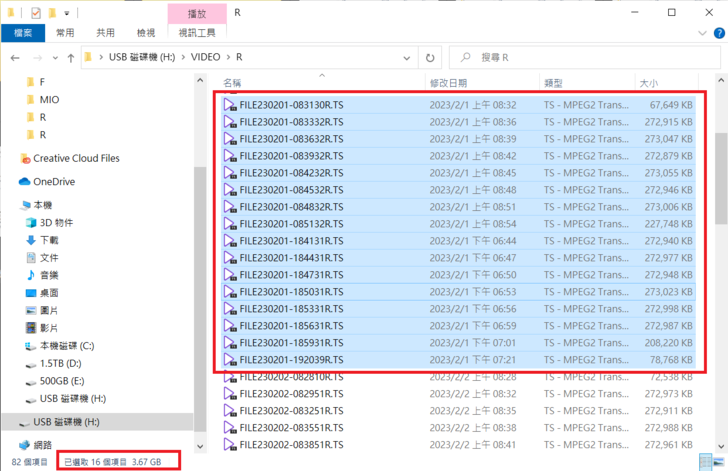The width and height of the screenshot is (728, 471).
Task: Select file FILE230202-082951R.TS
Action: [x=291, y=394]
